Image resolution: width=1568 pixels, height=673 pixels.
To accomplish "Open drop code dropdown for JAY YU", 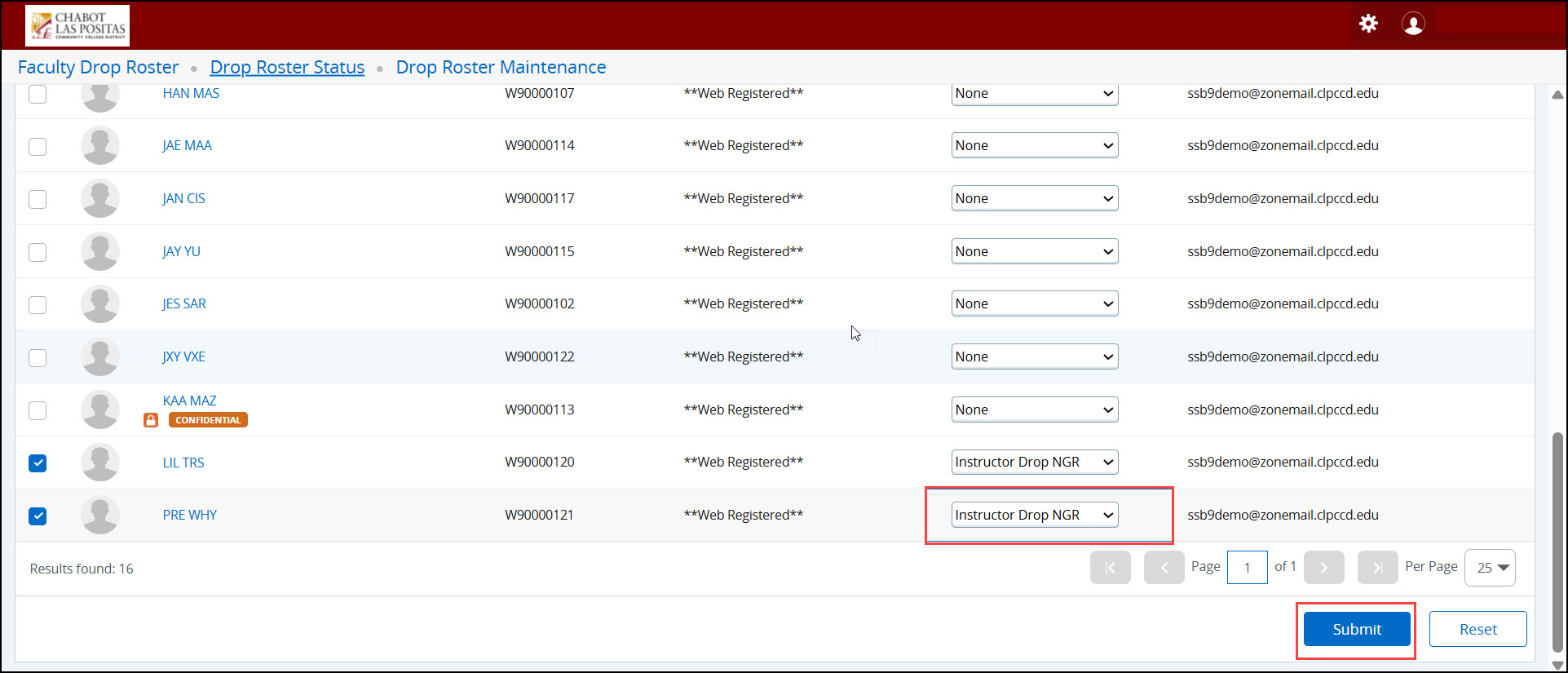I will coord(1034,251).
